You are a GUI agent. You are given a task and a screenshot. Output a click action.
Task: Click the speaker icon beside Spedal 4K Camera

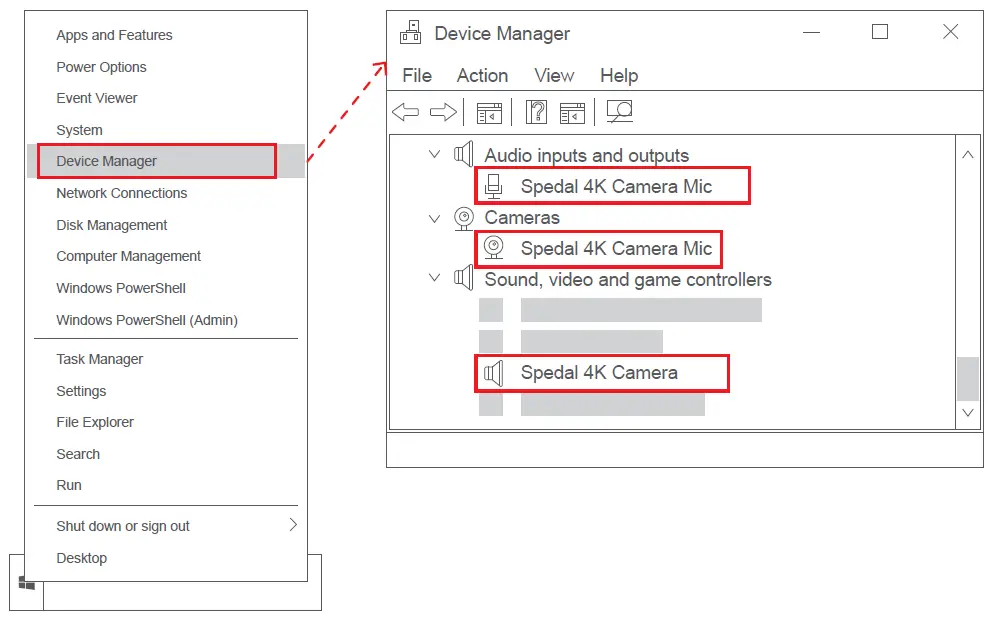point(493,373)
